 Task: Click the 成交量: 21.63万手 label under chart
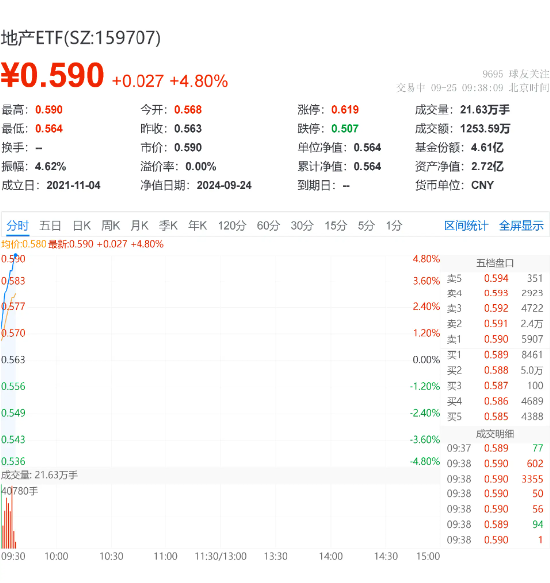[x=39, y=475]
